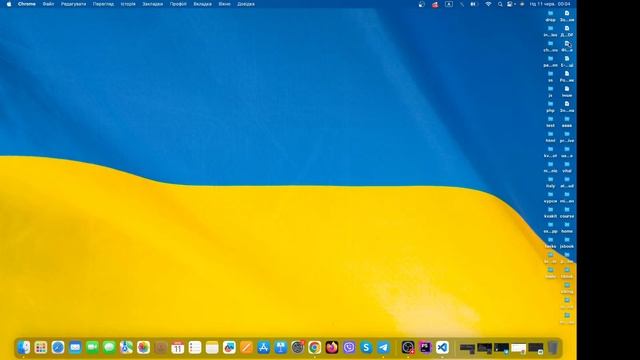Select the 'php' folder on desktop
640x360 pixels.
[551, 107]
